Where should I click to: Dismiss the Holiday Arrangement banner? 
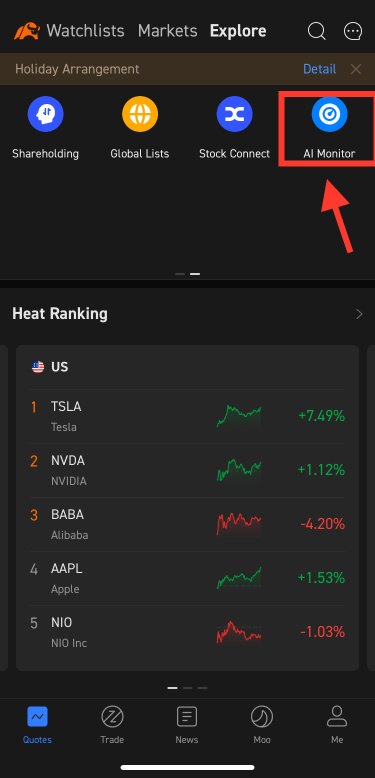point(356,69)
